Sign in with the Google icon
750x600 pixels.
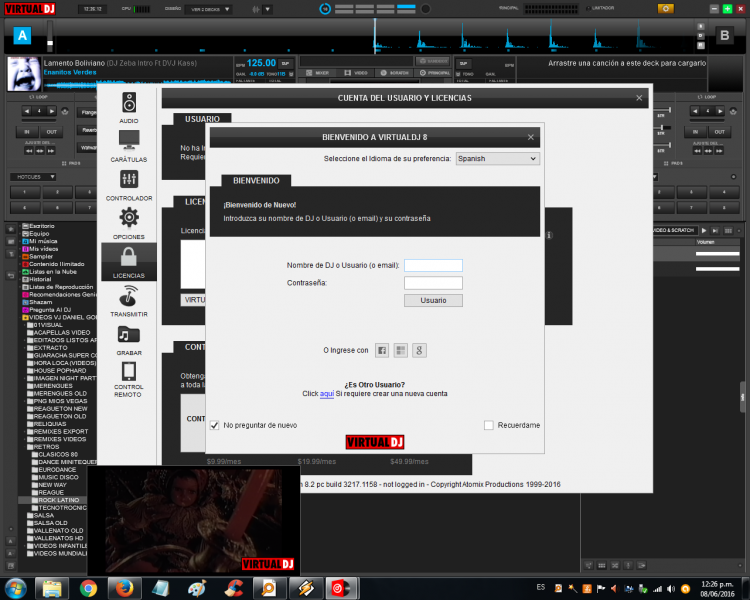click(419, 350)
